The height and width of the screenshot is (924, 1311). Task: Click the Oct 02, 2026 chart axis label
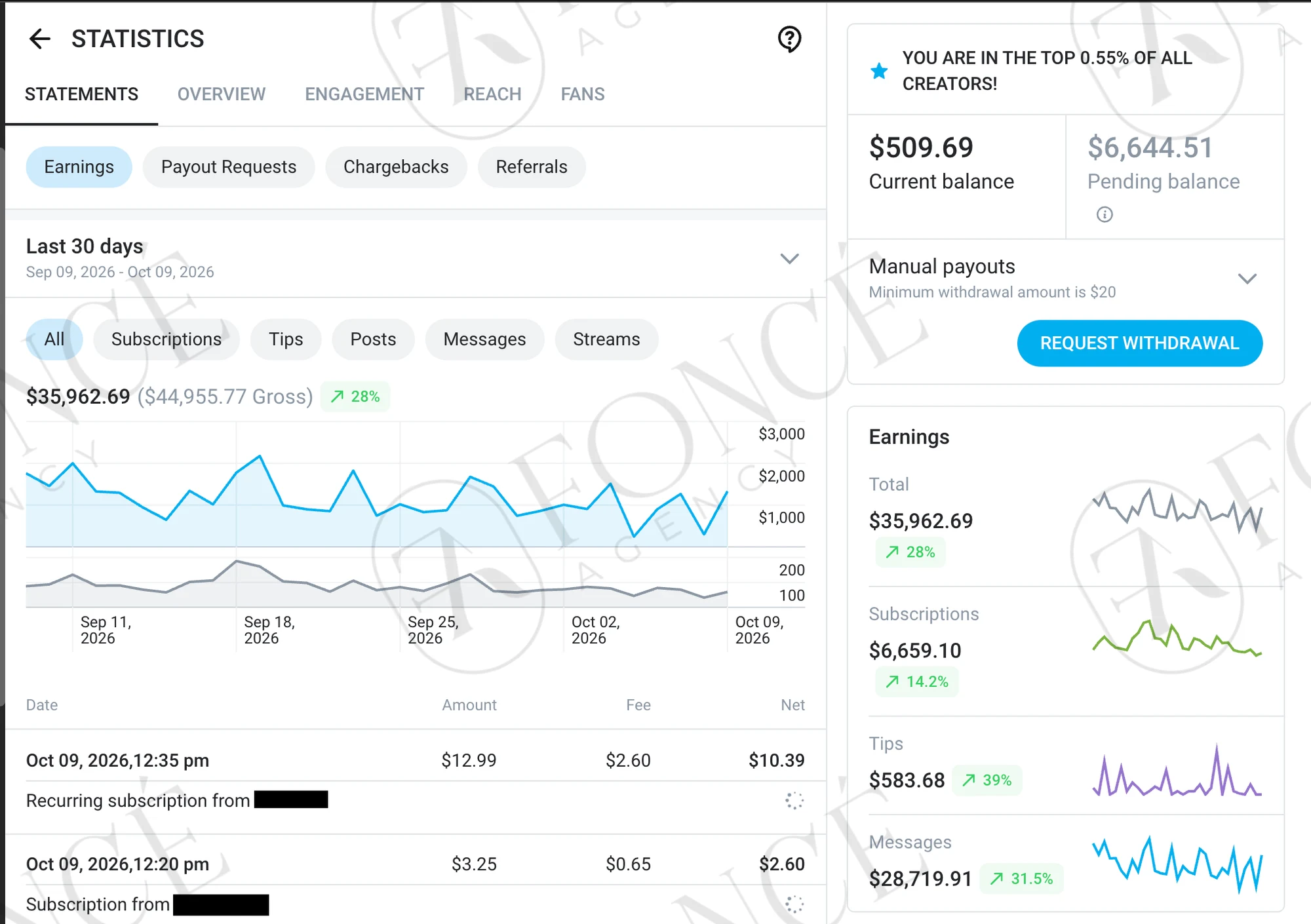point(596,630)
